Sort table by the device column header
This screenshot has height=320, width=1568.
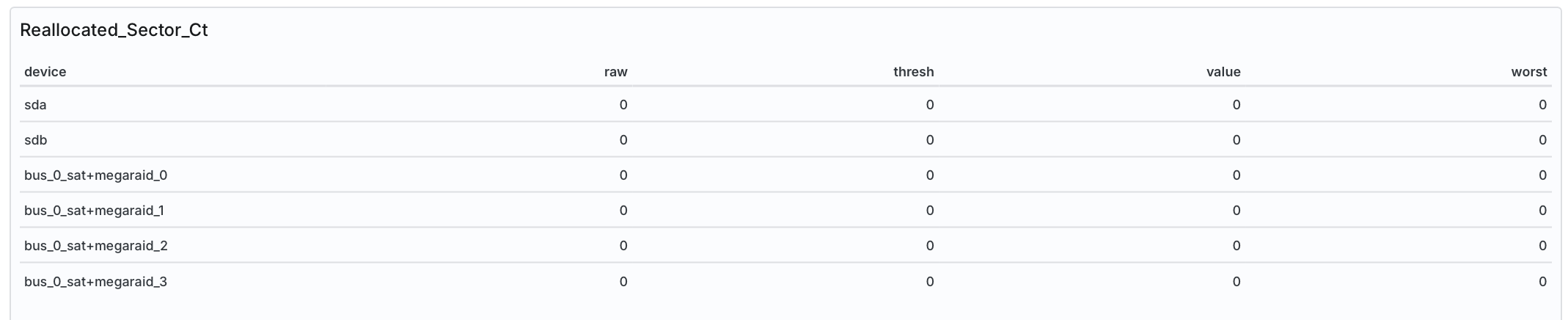tap(45, 72)
